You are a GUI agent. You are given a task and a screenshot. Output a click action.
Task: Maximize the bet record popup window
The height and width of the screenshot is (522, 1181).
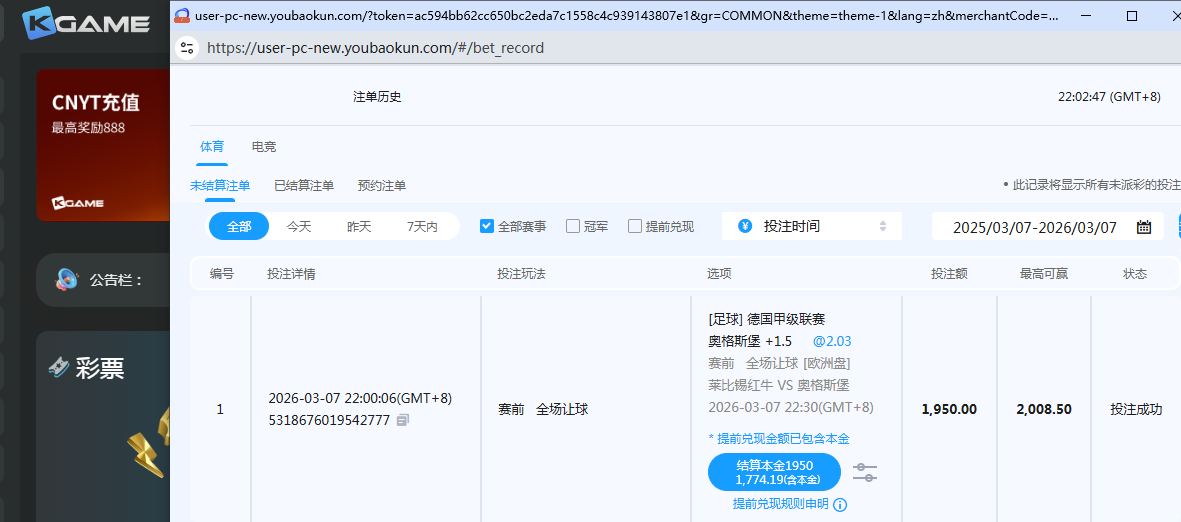tap(1132, 16)
